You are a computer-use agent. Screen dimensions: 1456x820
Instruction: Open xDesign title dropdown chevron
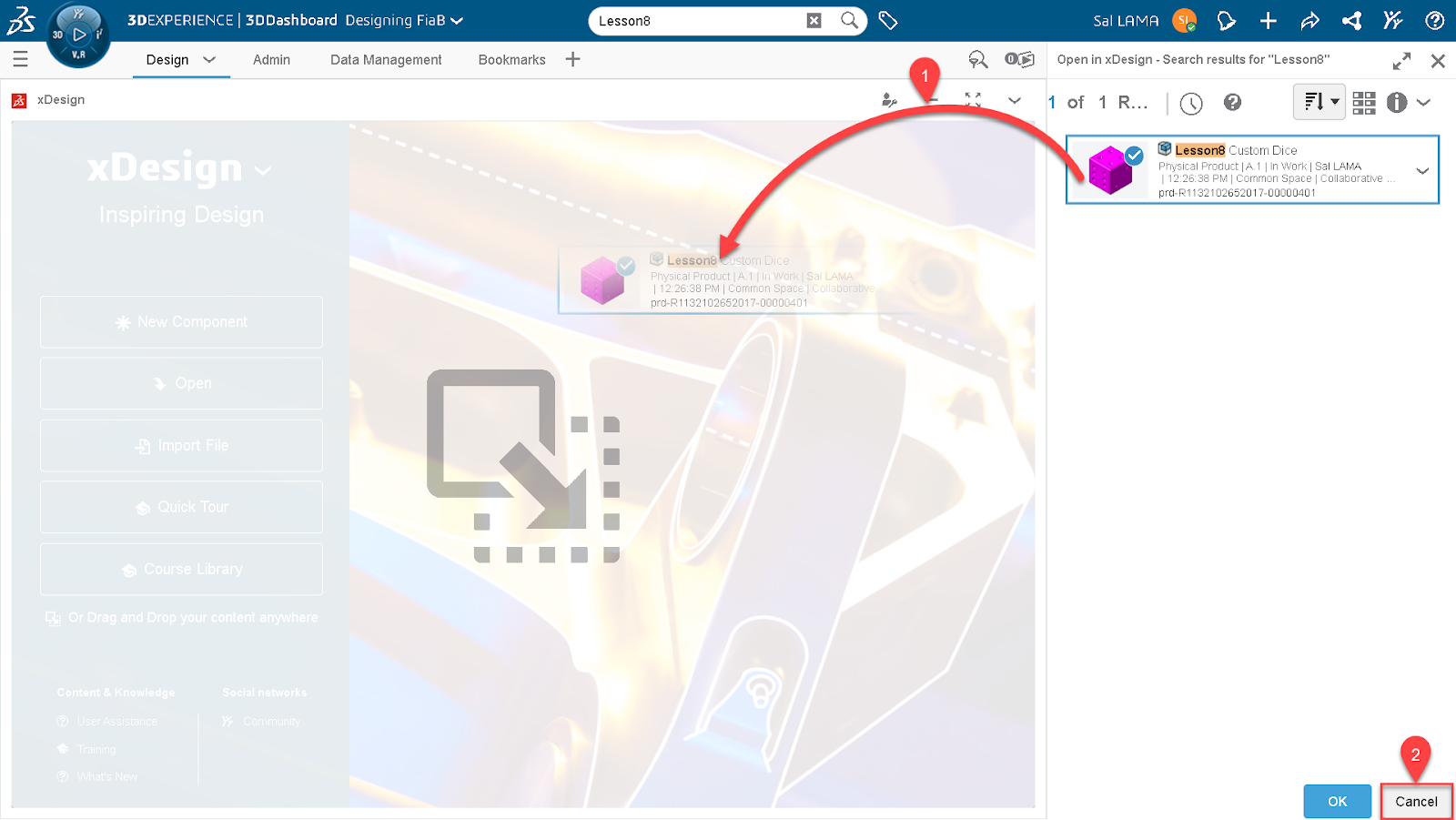click(x=263, y=170)
